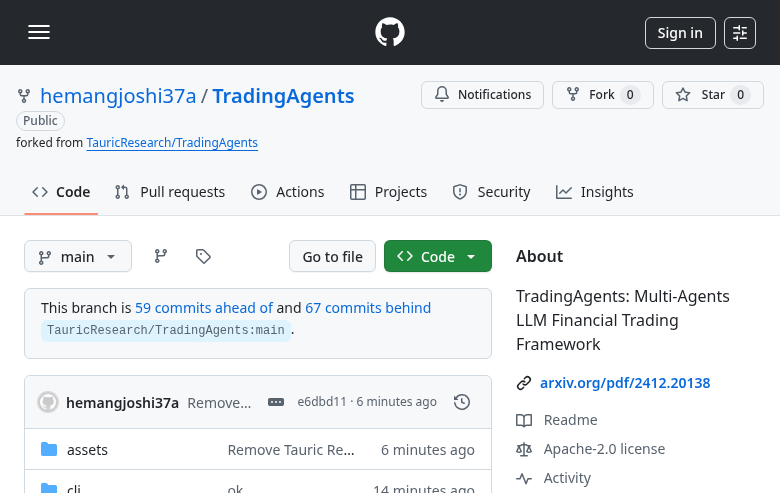Star the TradingAgents repository
This screenshot has height=493, width=780.
pos(712,95)
